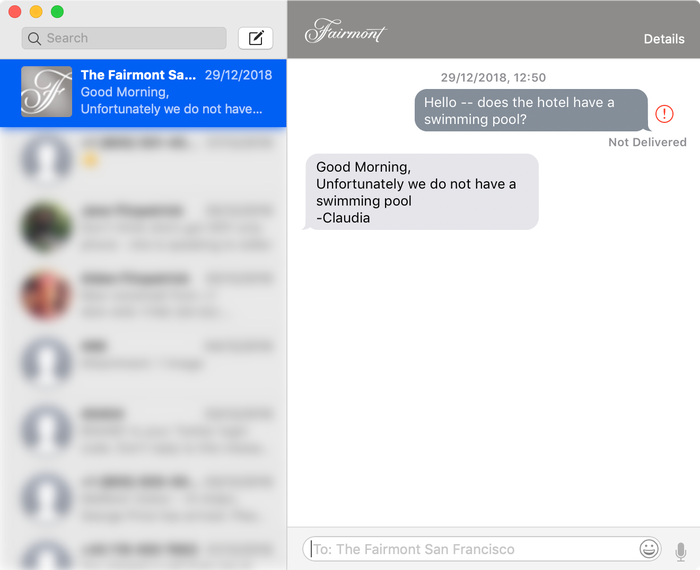This screenshot has width=700, height=570.
Task: Focus the Search conversations field
Action: (x=124, y=38)
